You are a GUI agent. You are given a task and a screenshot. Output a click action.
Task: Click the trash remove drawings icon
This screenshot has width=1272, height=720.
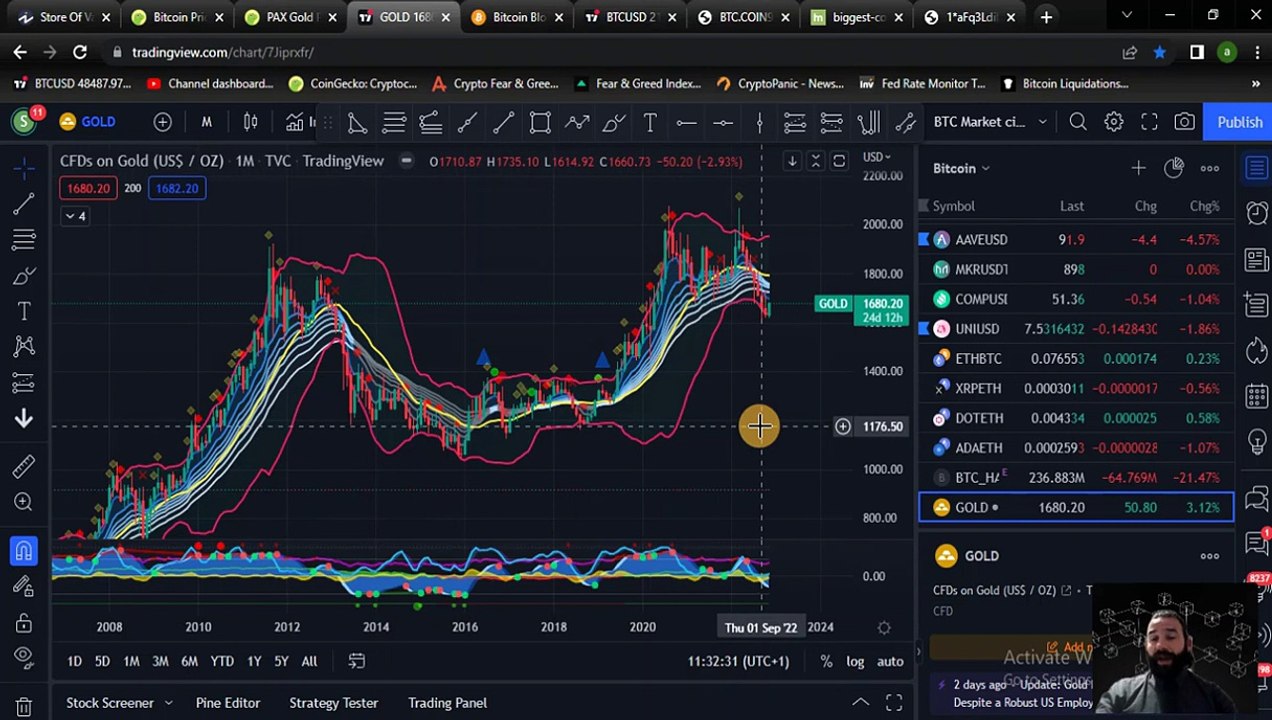tap(24, 706)
